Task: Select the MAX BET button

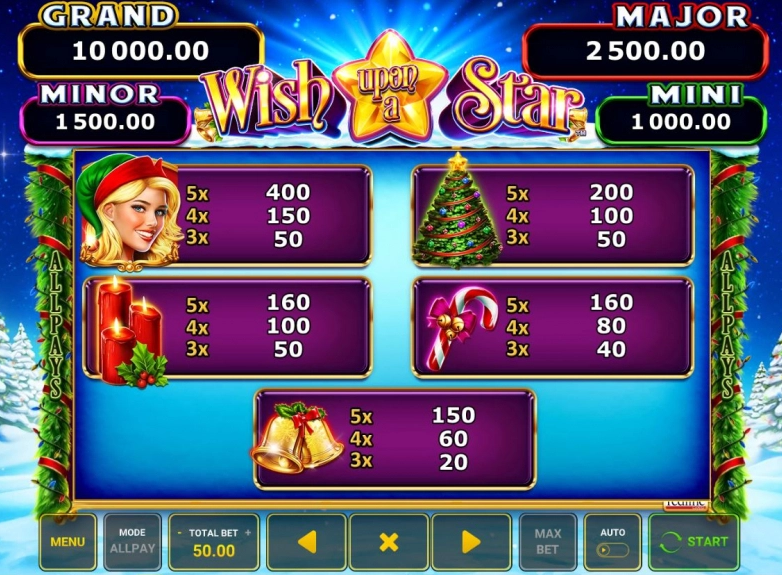Action: (548, 542)
